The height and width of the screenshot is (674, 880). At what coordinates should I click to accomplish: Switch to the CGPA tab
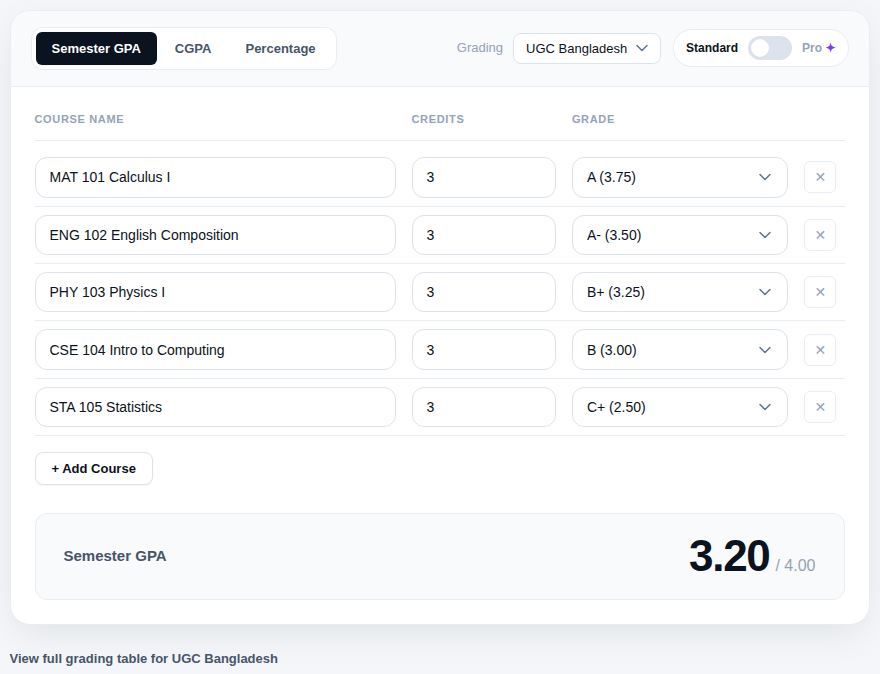192,49
